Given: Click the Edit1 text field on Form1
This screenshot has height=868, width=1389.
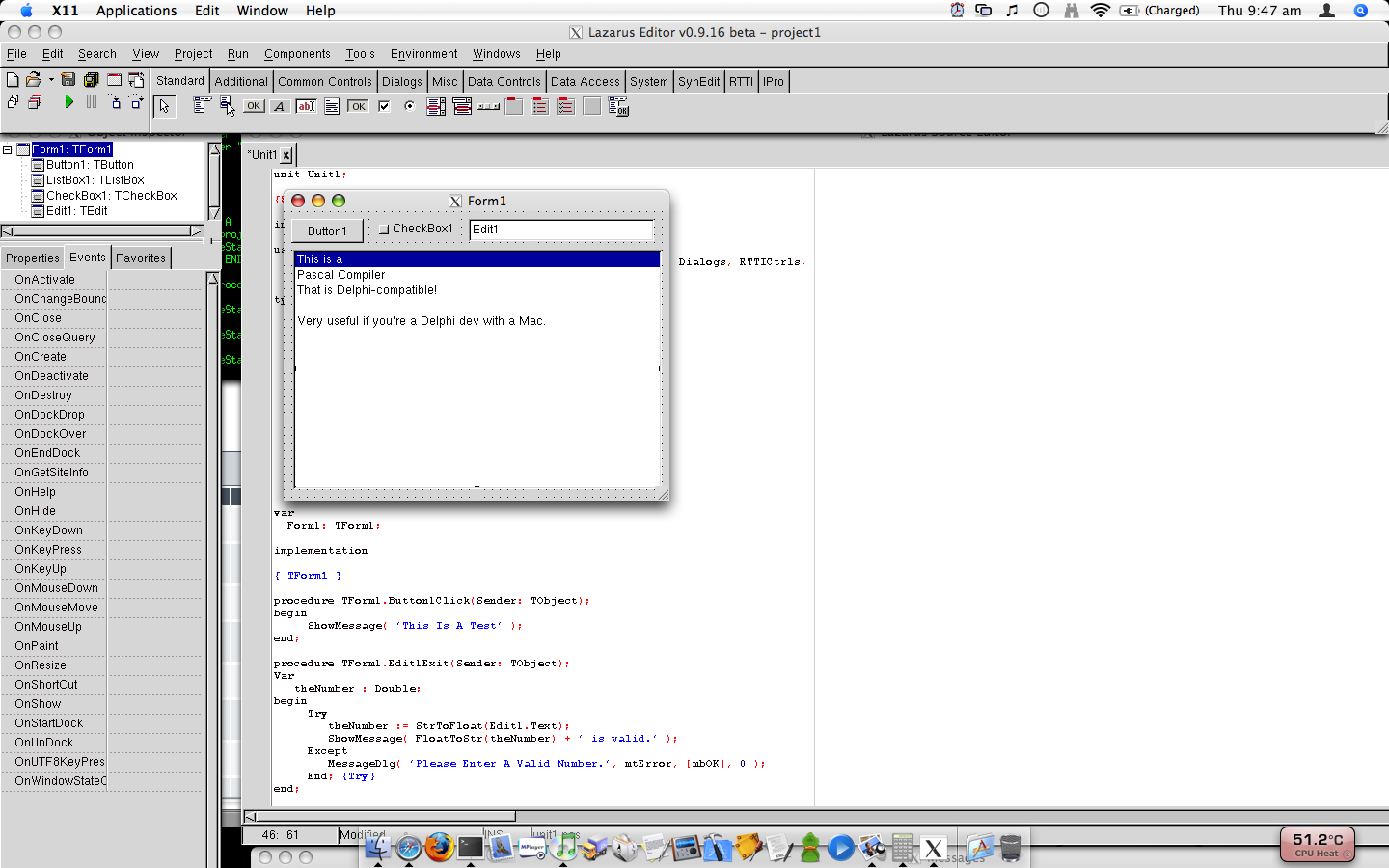Looking at the screenshot, I should pos(560,230).
